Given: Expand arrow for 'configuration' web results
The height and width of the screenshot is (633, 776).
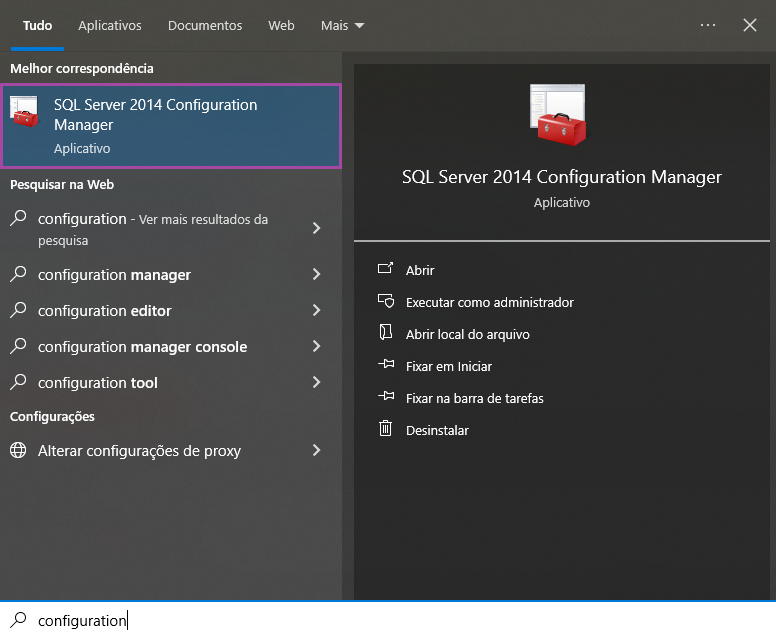Looking at the screenshot, I should pyautogui.click(x=317, y=228).
